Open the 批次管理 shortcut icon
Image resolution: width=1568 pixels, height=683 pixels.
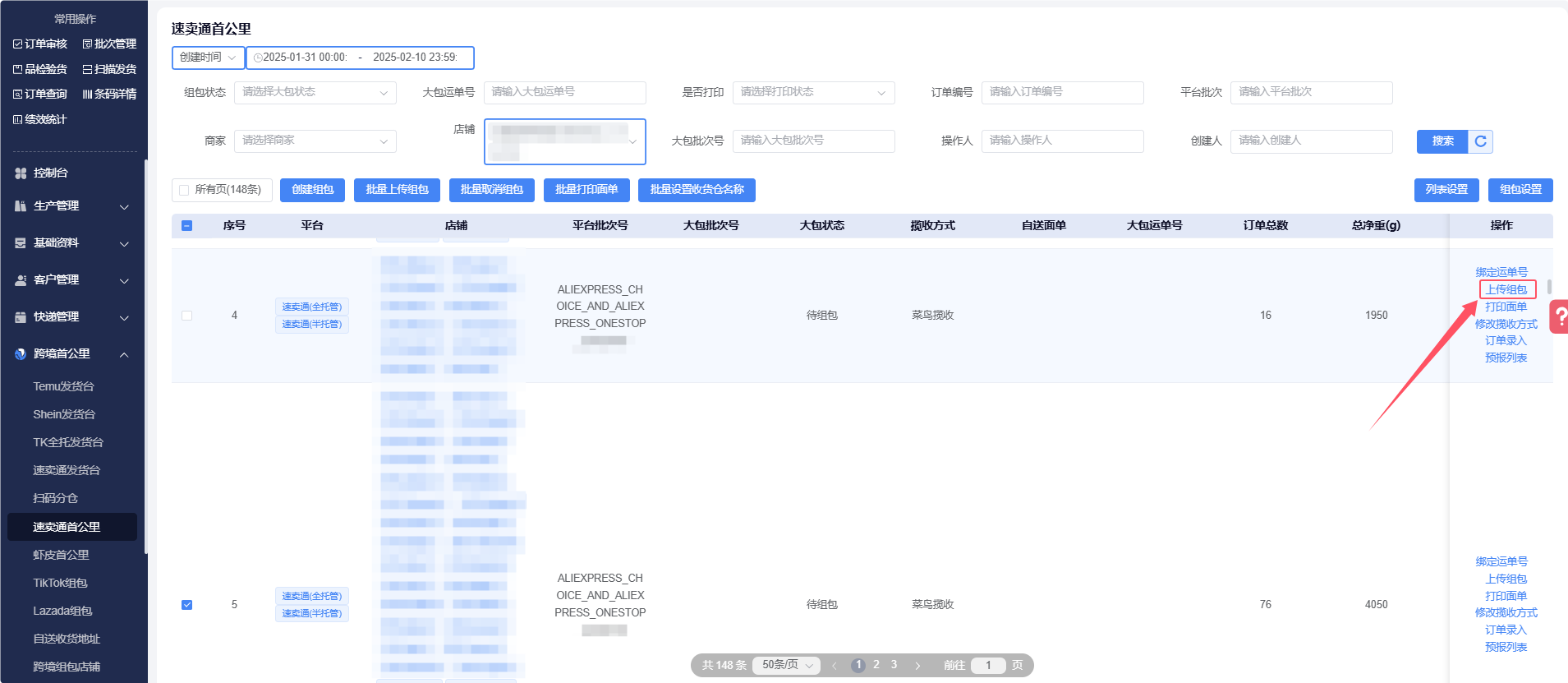tap(87, 44)
